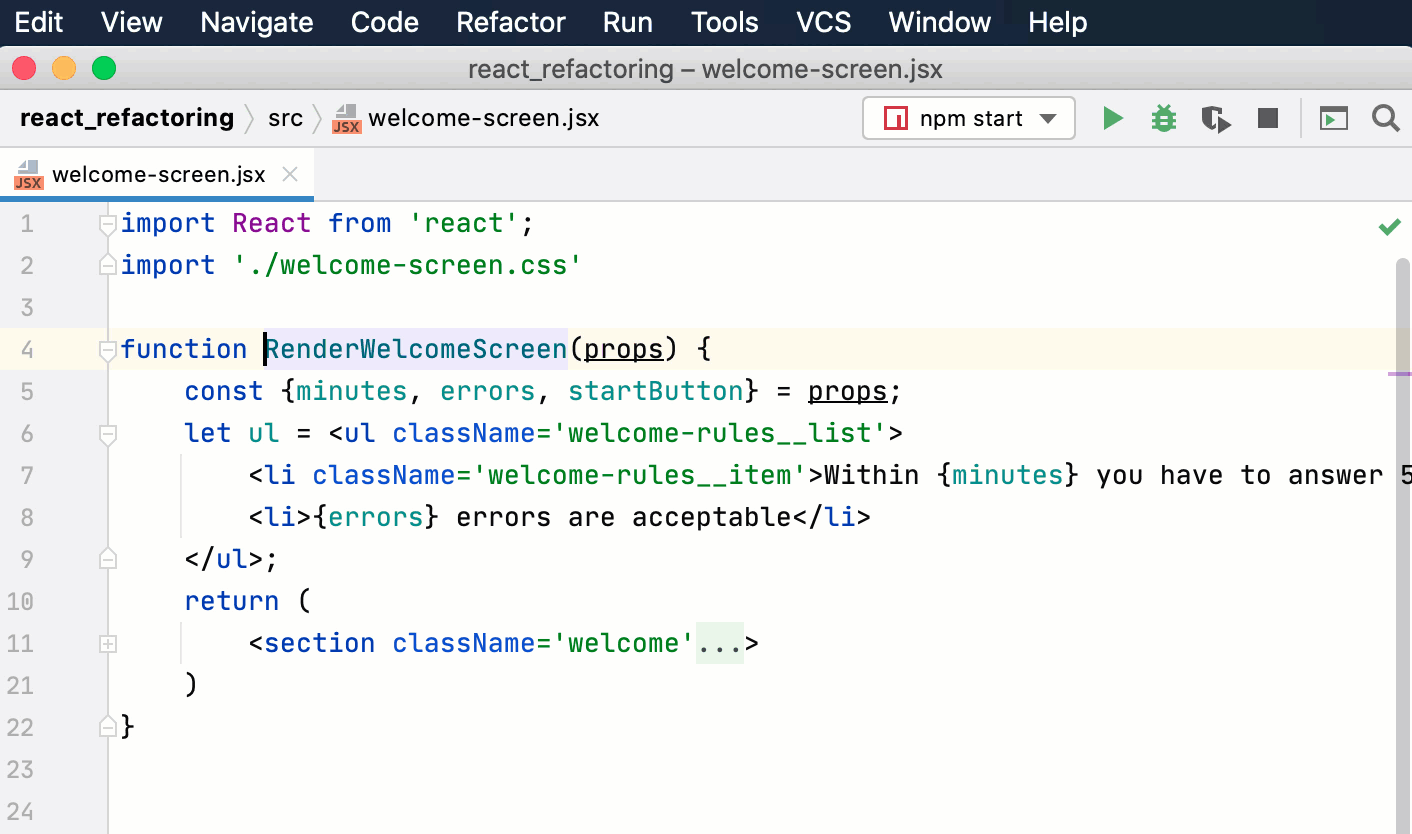This screenshot has height=834, width=1412.
Task: Click the JSX file icon on the editor tab
Action: click(27, 174)
